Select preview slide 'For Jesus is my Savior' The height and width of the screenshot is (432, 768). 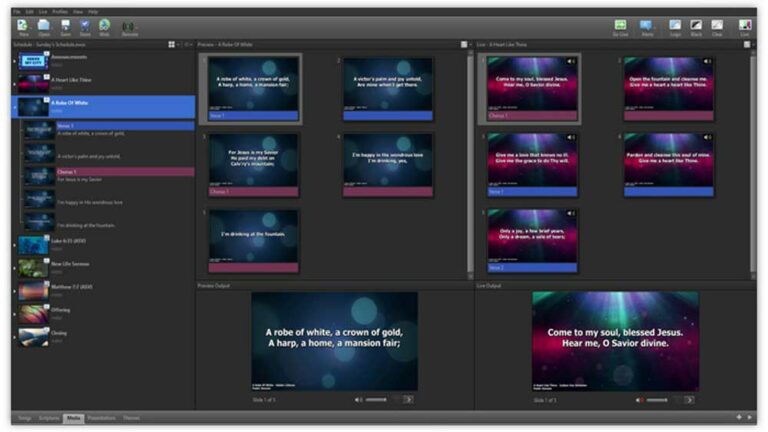pos(253,165)
